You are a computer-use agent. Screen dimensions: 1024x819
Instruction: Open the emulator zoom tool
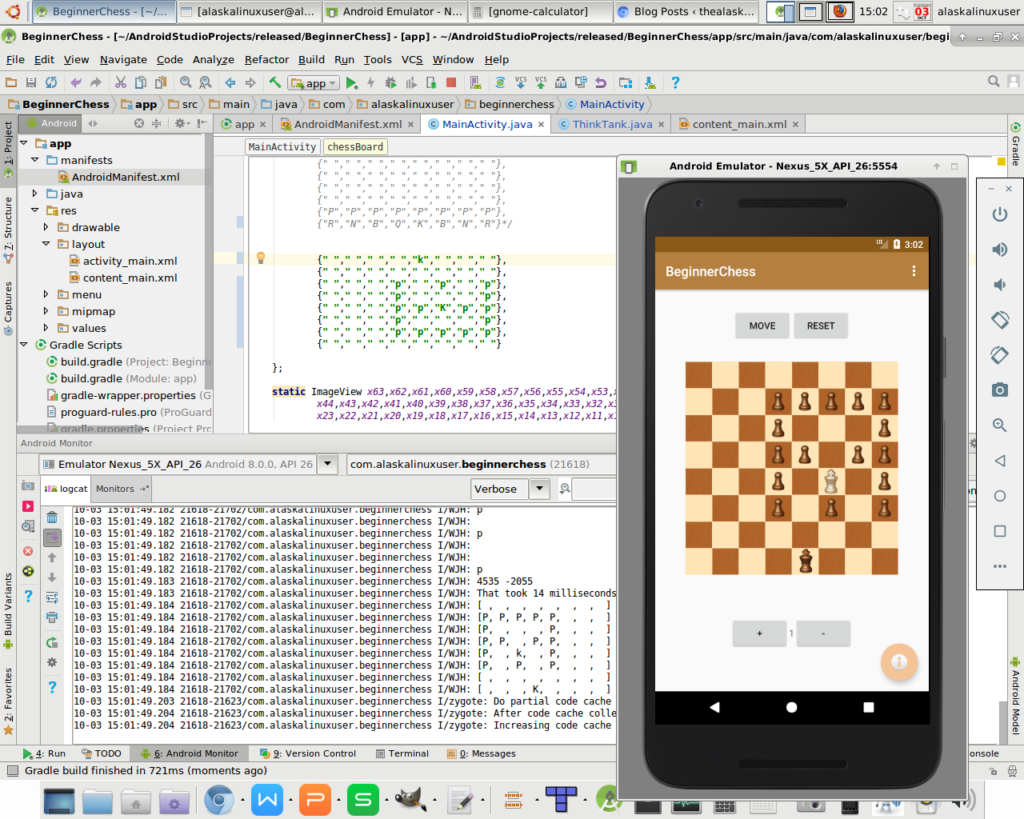pos(999,425)
